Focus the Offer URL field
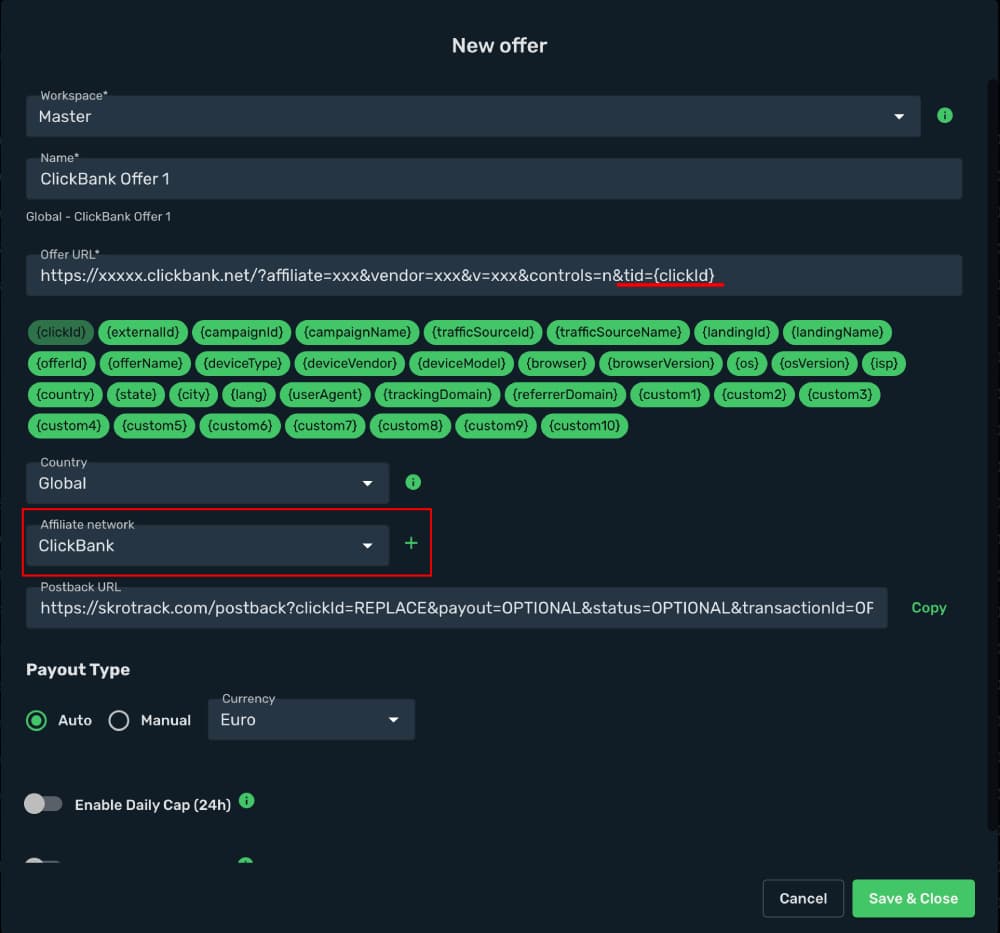Viewport: 1000px width, 933px height. click(x=494, y=275)
